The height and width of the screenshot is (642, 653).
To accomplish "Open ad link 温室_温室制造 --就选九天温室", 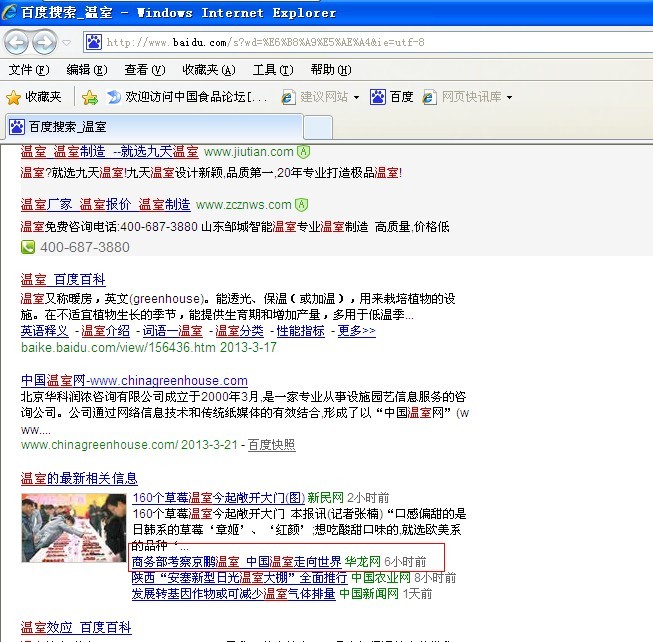I will pyautogui.click(x=110, y=152).
